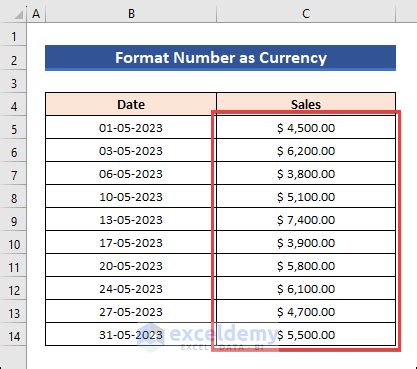417x369 pixels.
Task: Select row 2 header
Action: [13, 59]
